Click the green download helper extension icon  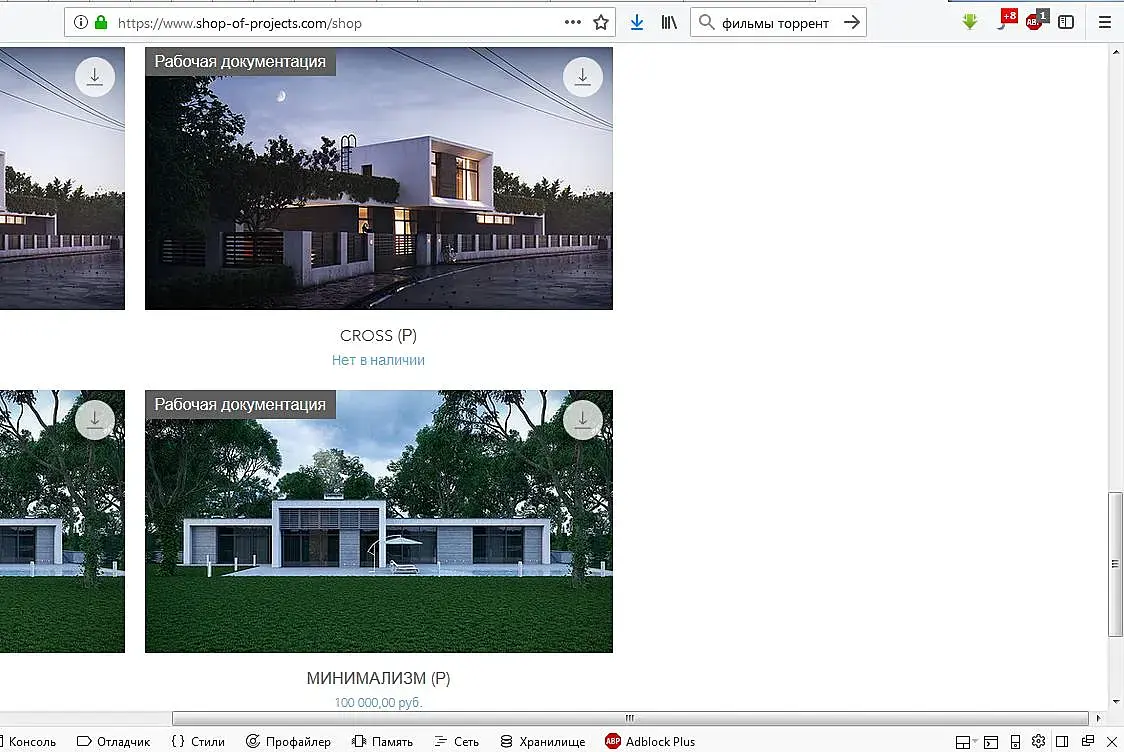coord(970,22)
